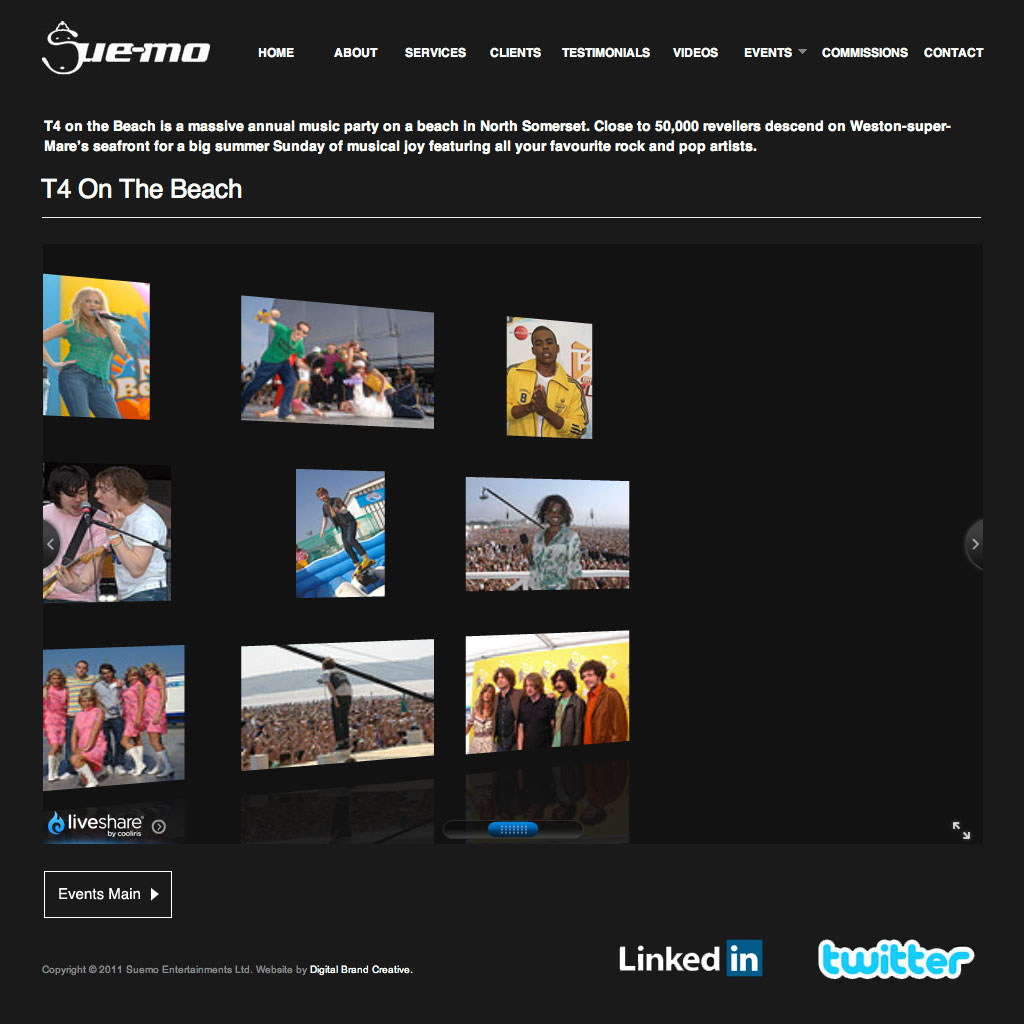Open the EVENTS menu

pyautogui.click(x=767, y=53)
